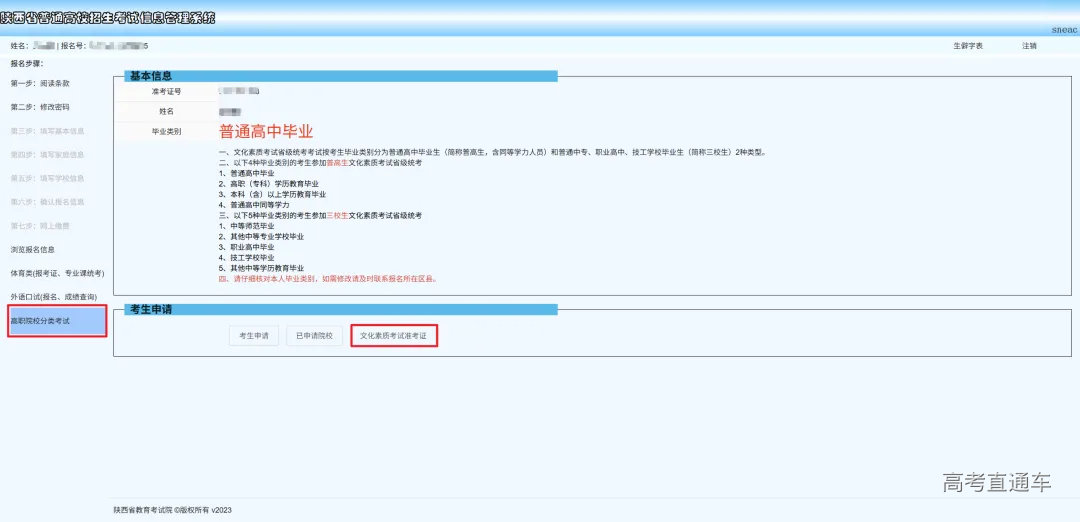Click the sneac logo text in header
This screenshot has height=522, width=1080.
coord(1063,30)
